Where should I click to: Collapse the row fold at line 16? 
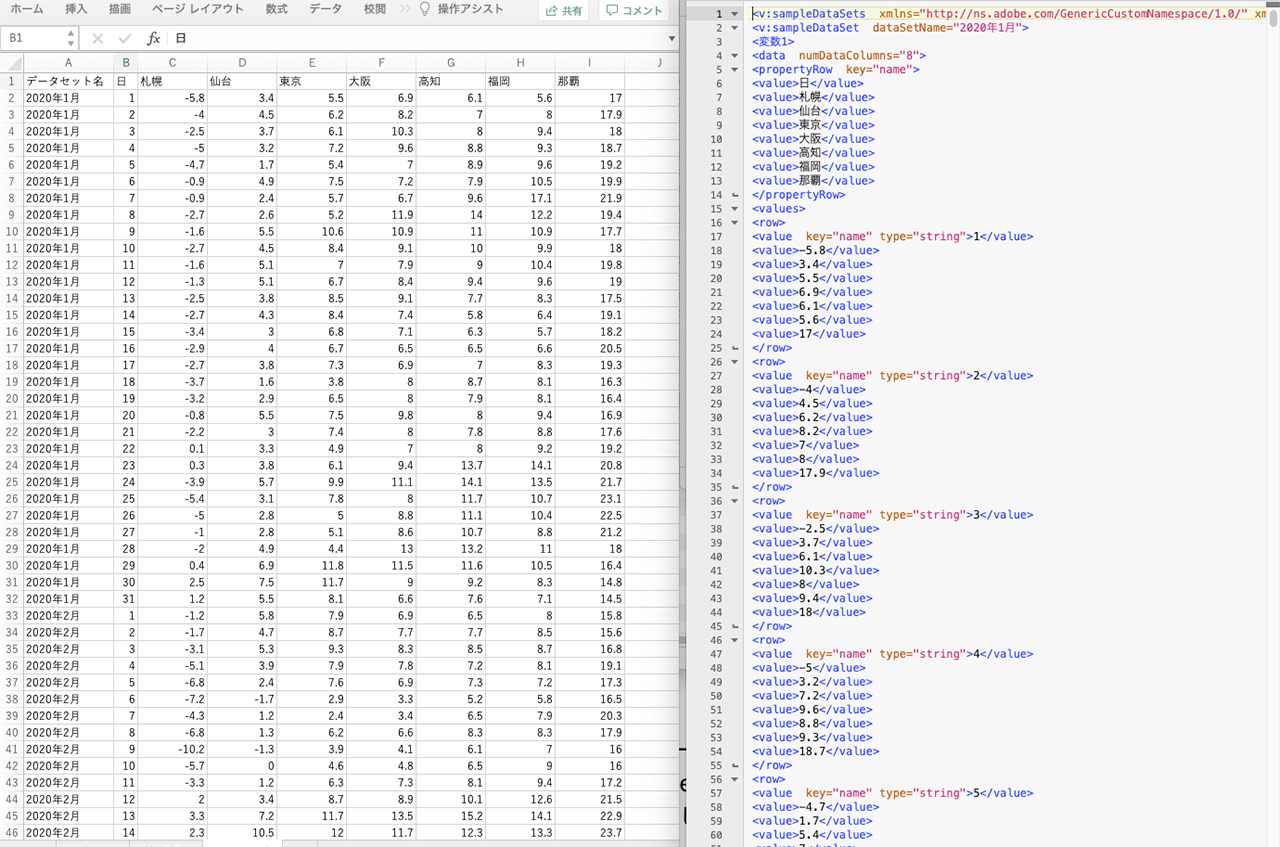(x=735, y=223)
